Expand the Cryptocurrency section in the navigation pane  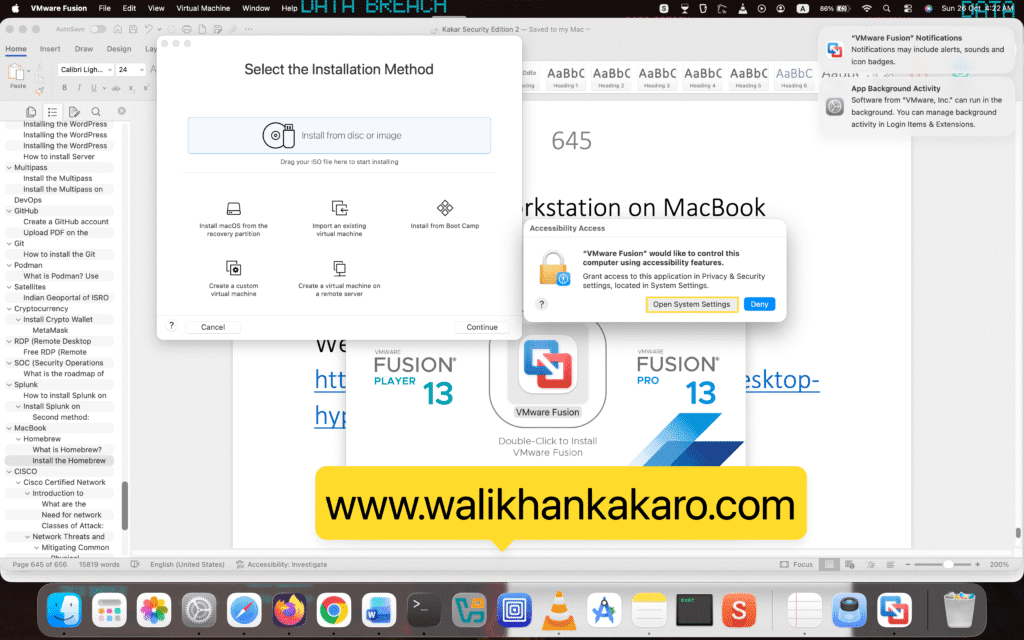coord(9,308)
